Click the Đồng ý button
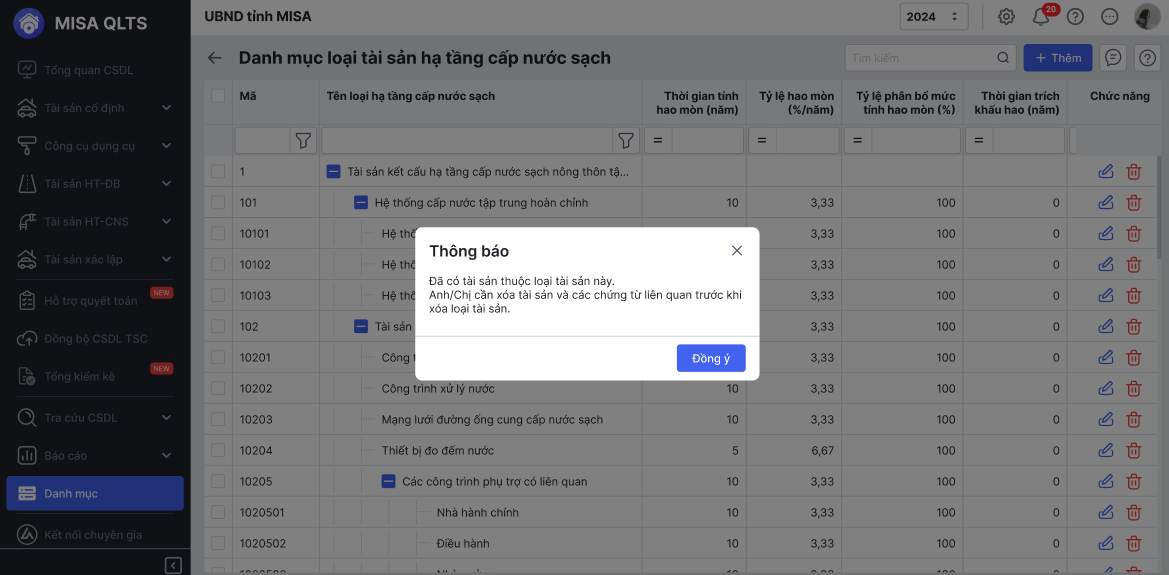The image size is (1169, 575). pyautogui.click(x=711, y=358)
